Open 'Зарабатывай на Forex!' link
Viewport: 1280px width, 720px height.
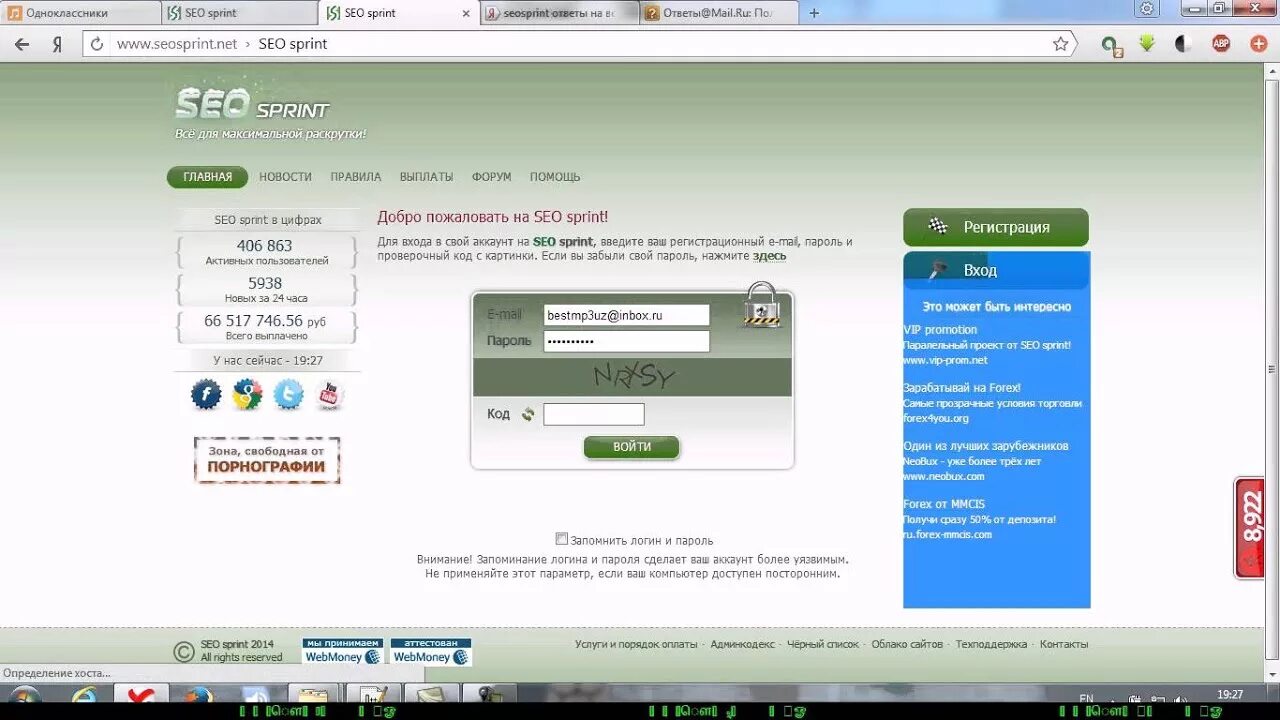962,387
